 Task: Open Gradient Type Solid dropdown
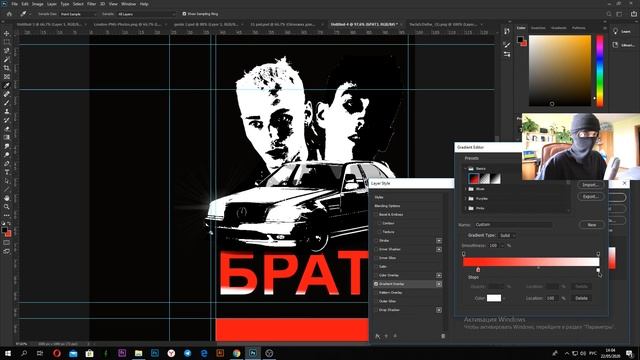pyautogui.click(x=507, y=236)
